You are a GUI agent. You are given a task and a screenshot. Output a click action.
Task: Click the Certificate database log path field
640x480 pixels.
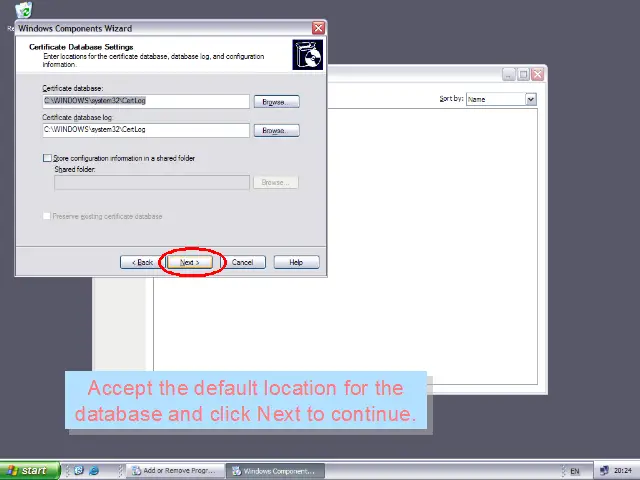pos(146,130)
